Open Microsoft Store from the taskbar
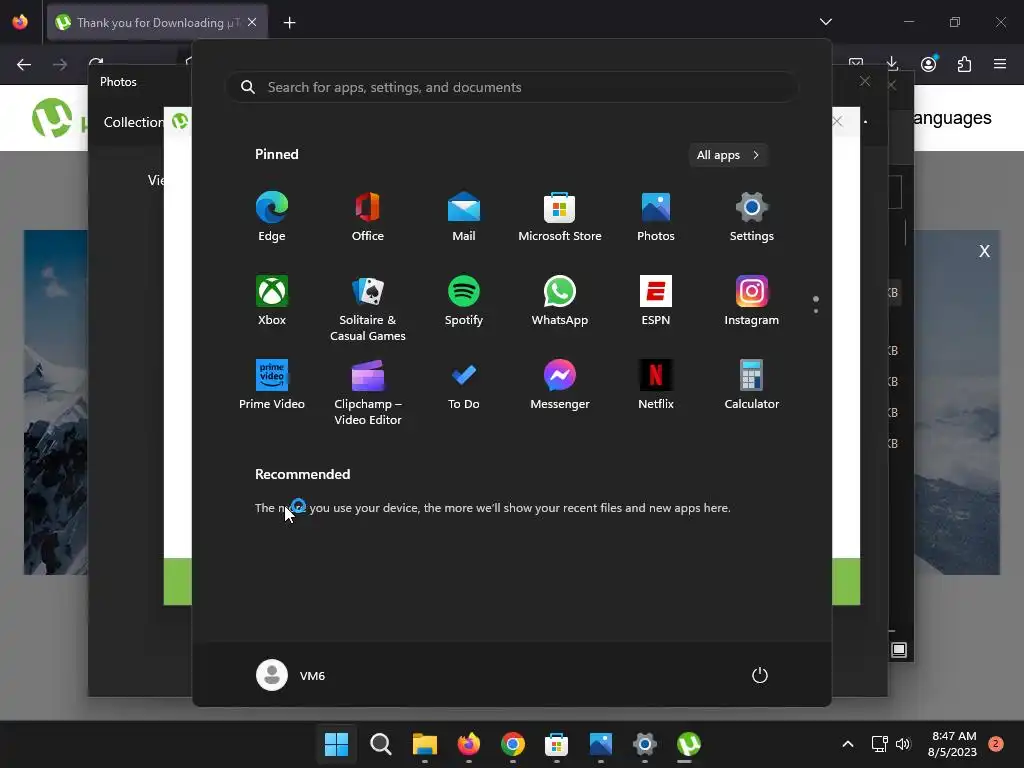Image resolution: width=1024 pixels, height=768 pixels. [556, 744]
